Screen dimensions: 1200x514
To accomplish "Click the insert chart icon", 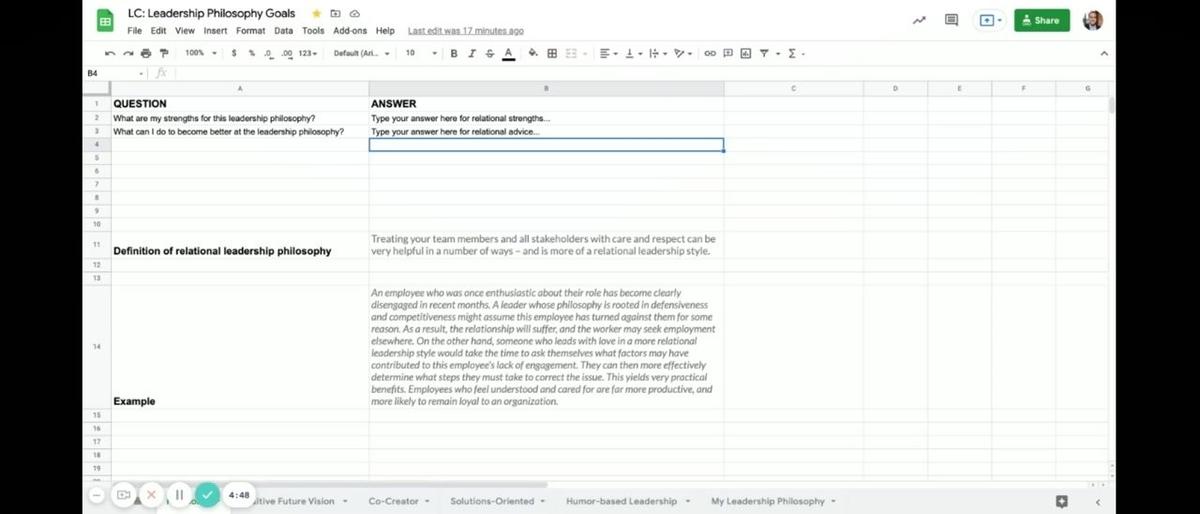I will [x=745, y=53].
